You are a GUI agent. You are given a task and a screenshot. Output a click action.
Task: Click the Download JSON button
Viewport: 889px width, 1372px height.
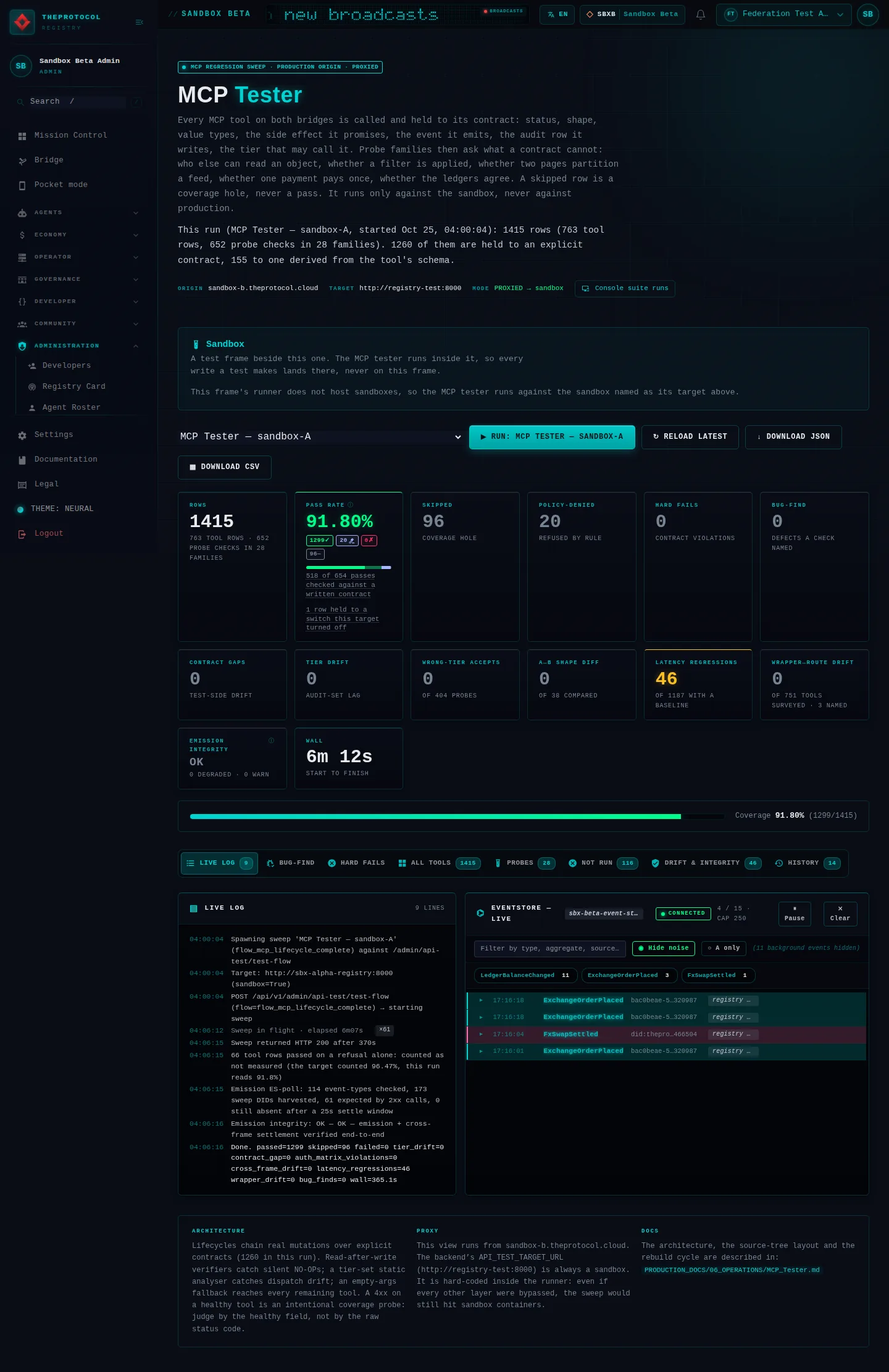793,437
